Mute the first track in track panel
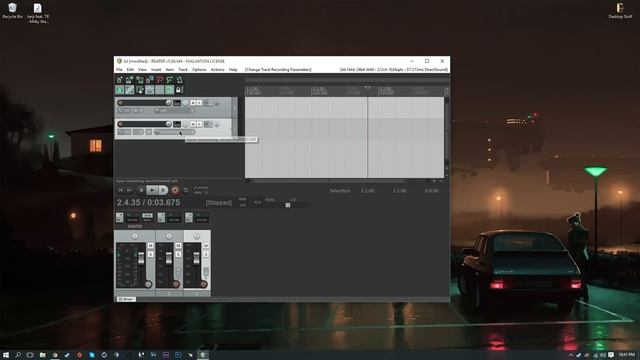This screenshot has width=640, height=360. coord(193,103)
